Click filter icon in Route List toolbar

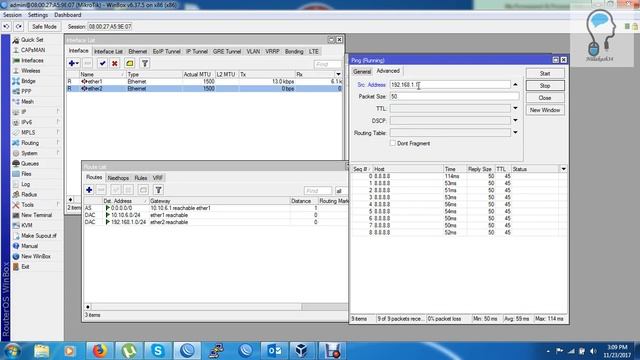pos(158,190)
